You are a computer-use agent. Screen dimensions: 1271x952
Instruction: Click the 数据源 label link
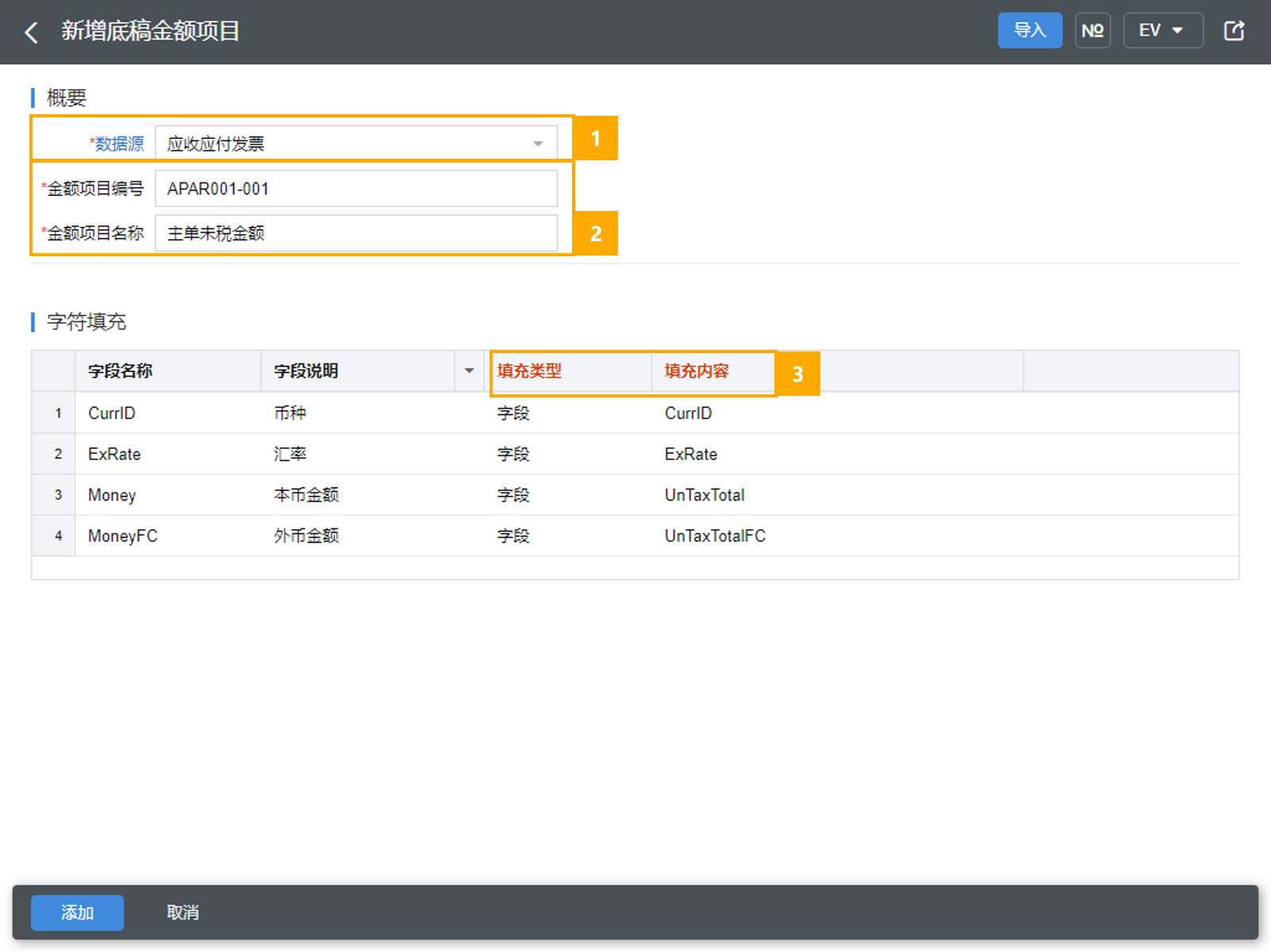coord(119,144)
